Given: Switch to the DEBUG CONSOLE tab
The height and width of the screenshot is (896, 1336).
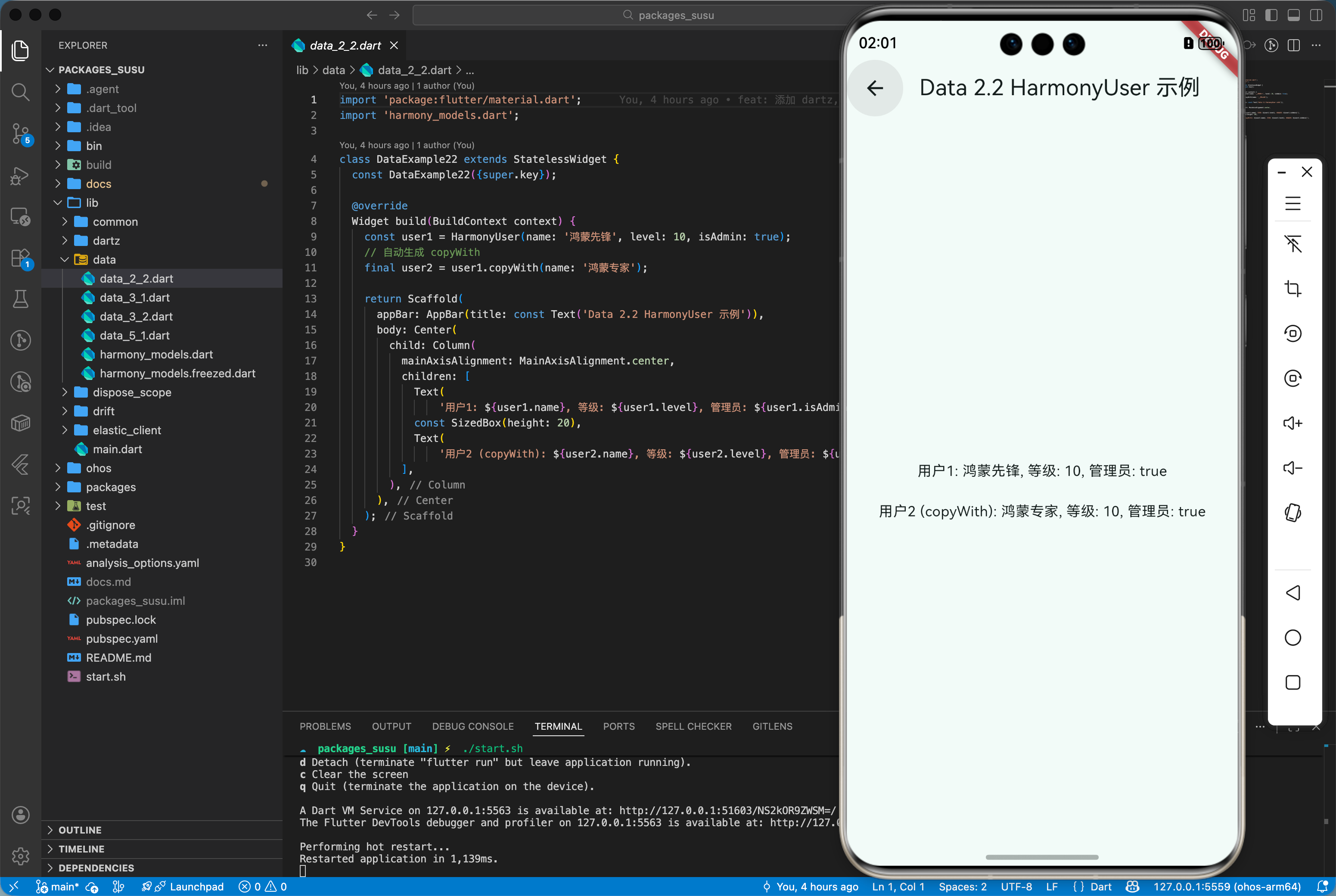Looking at the screenshot, I should [x=472, y=726].
